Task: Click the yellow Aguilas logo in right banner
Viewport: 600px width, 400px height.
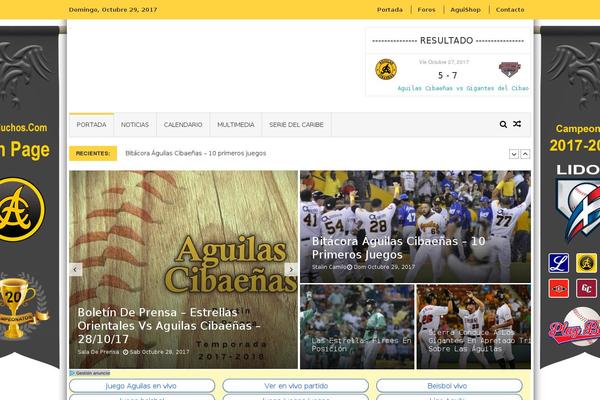Action: pyautogui.click(x=586, y=263)
